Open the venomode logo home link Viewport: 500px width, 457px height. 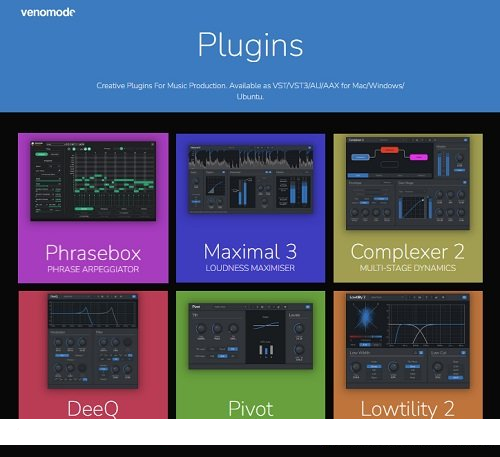click(x=48, y=12)
